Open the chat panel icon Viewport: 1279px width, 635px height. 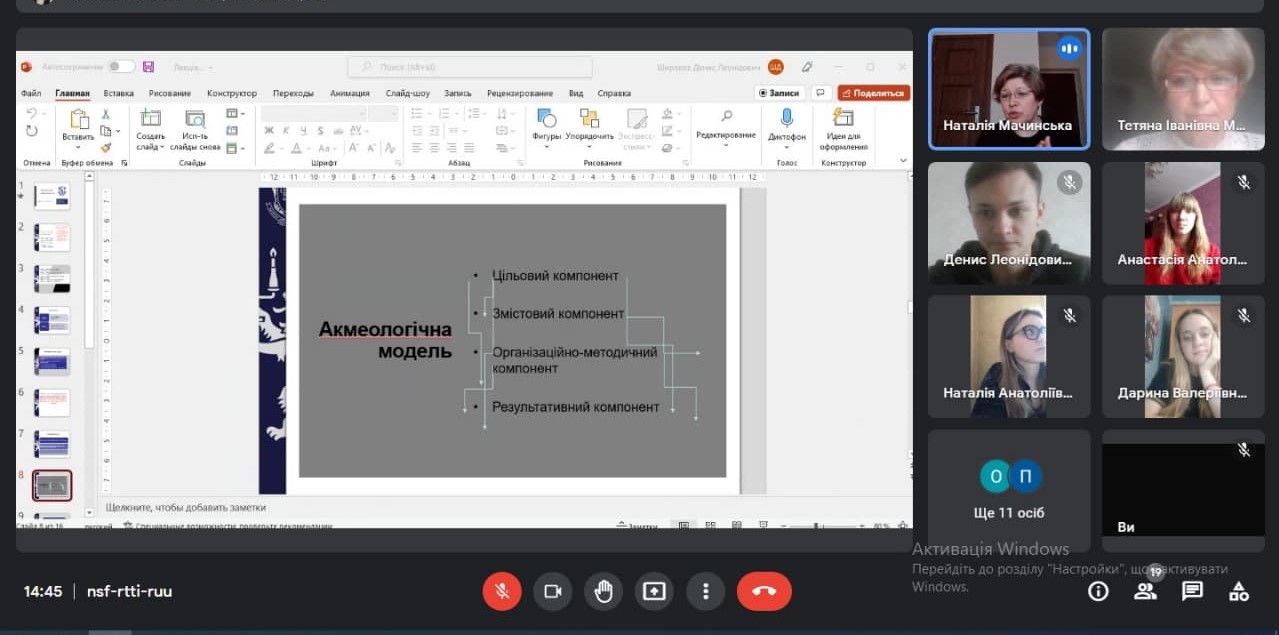pos(1192,591)
